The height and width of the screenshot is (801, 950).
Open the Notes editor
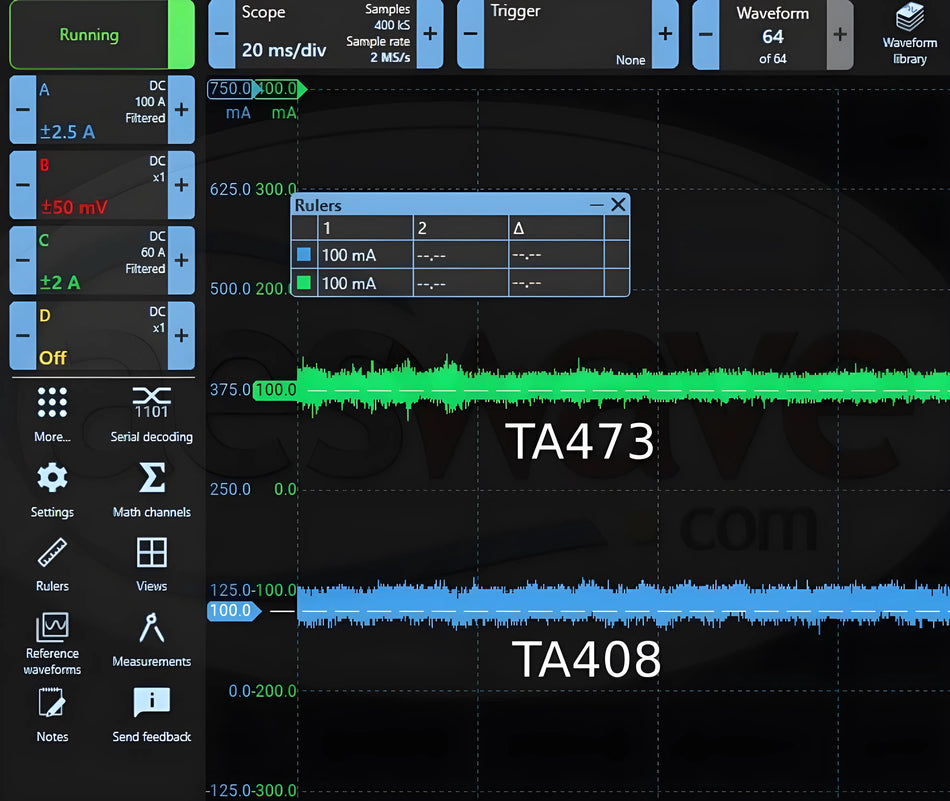point(52,715)
